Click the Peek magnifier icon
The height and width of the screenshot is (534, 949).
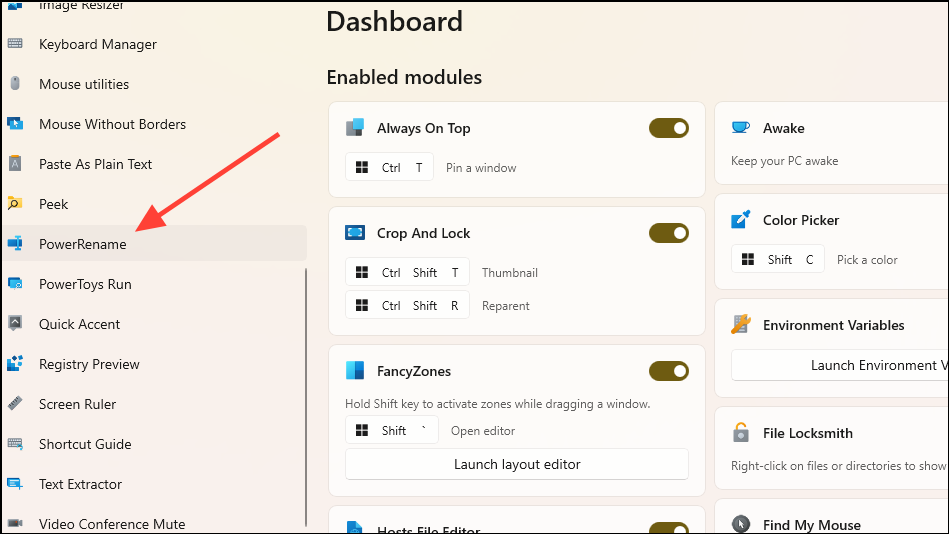[15, 203]
